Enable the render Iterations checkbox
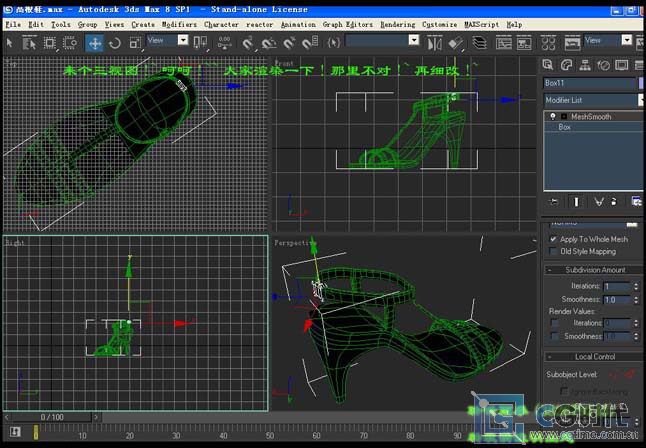This screenshot has height=448, width=646. point(555,323)
